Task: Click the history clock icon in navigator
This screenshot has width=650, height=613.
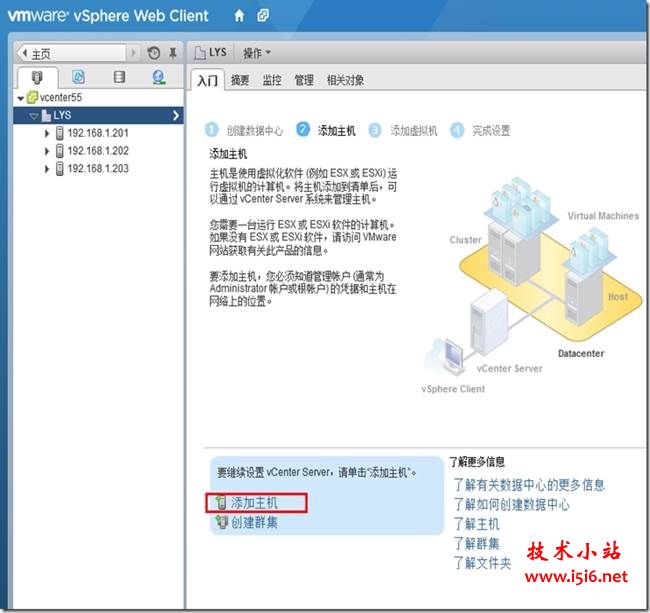Action: (153, 53)
